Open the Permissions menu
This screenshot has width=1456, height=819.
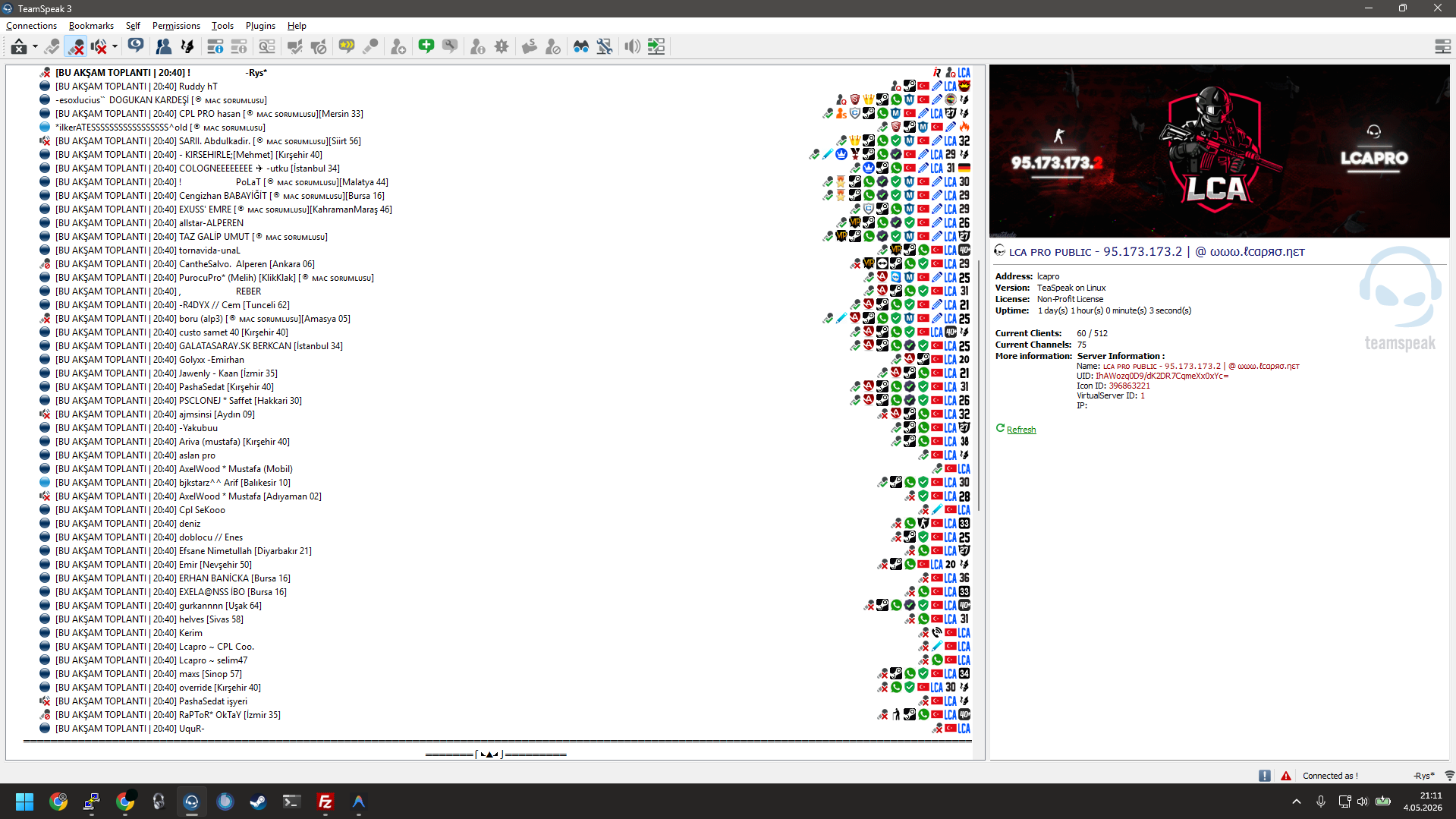coord(176,26)
